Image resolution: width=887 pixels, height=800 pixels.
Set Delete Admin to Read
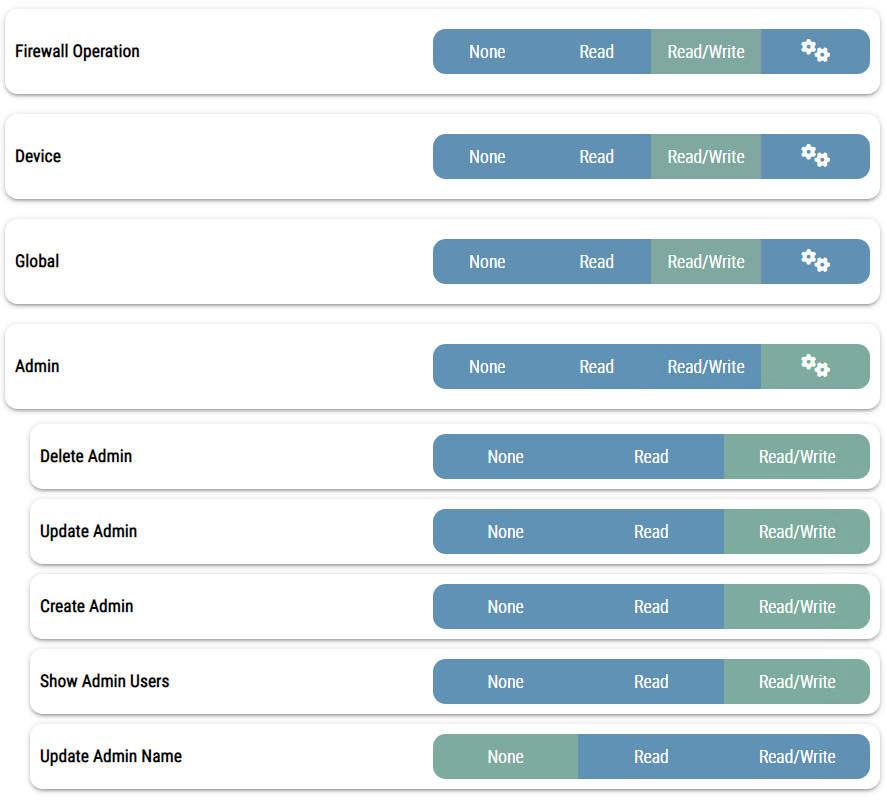[x=650, y=457]
